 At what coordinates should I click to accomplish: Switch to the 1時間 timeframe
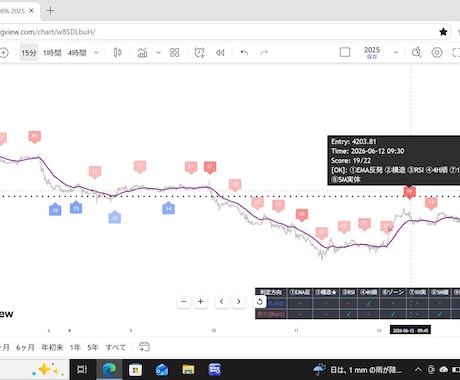(x=52, y=53)
